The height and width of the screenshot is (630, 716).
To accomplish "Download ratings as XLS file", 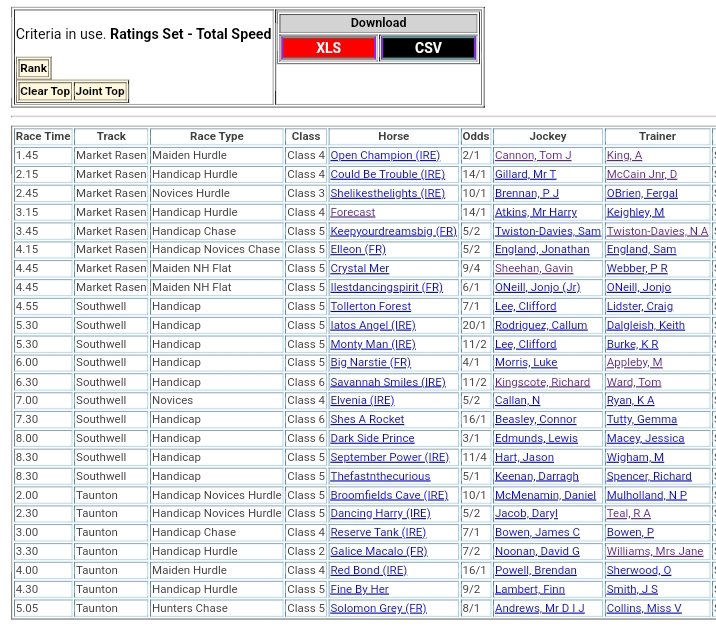I will pyautogui.click(x=328, y=48).
